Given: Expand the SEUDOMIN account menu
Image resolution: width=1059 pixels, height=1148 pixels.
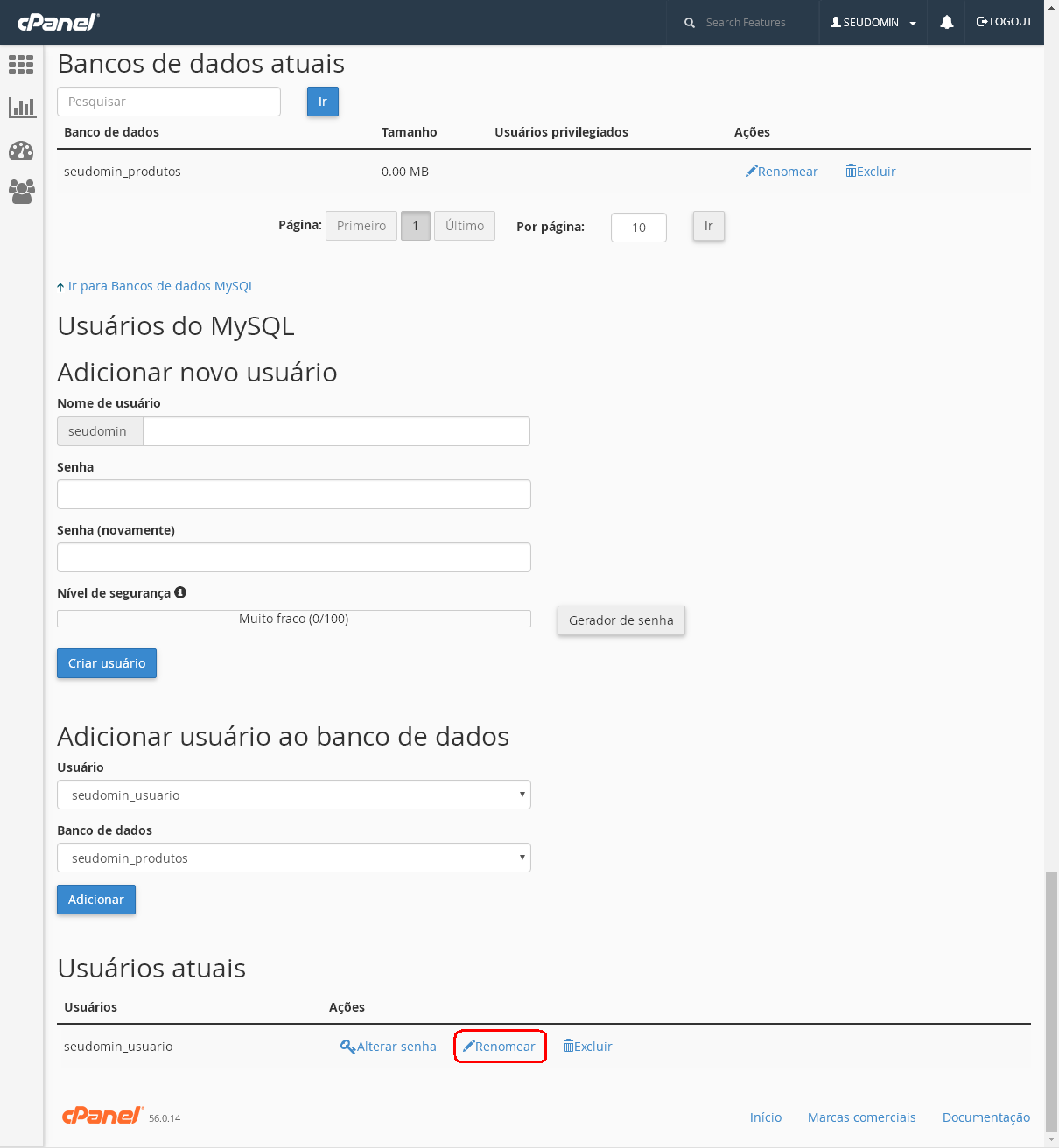Looking at the screenshot, I should tap(873, 23).
